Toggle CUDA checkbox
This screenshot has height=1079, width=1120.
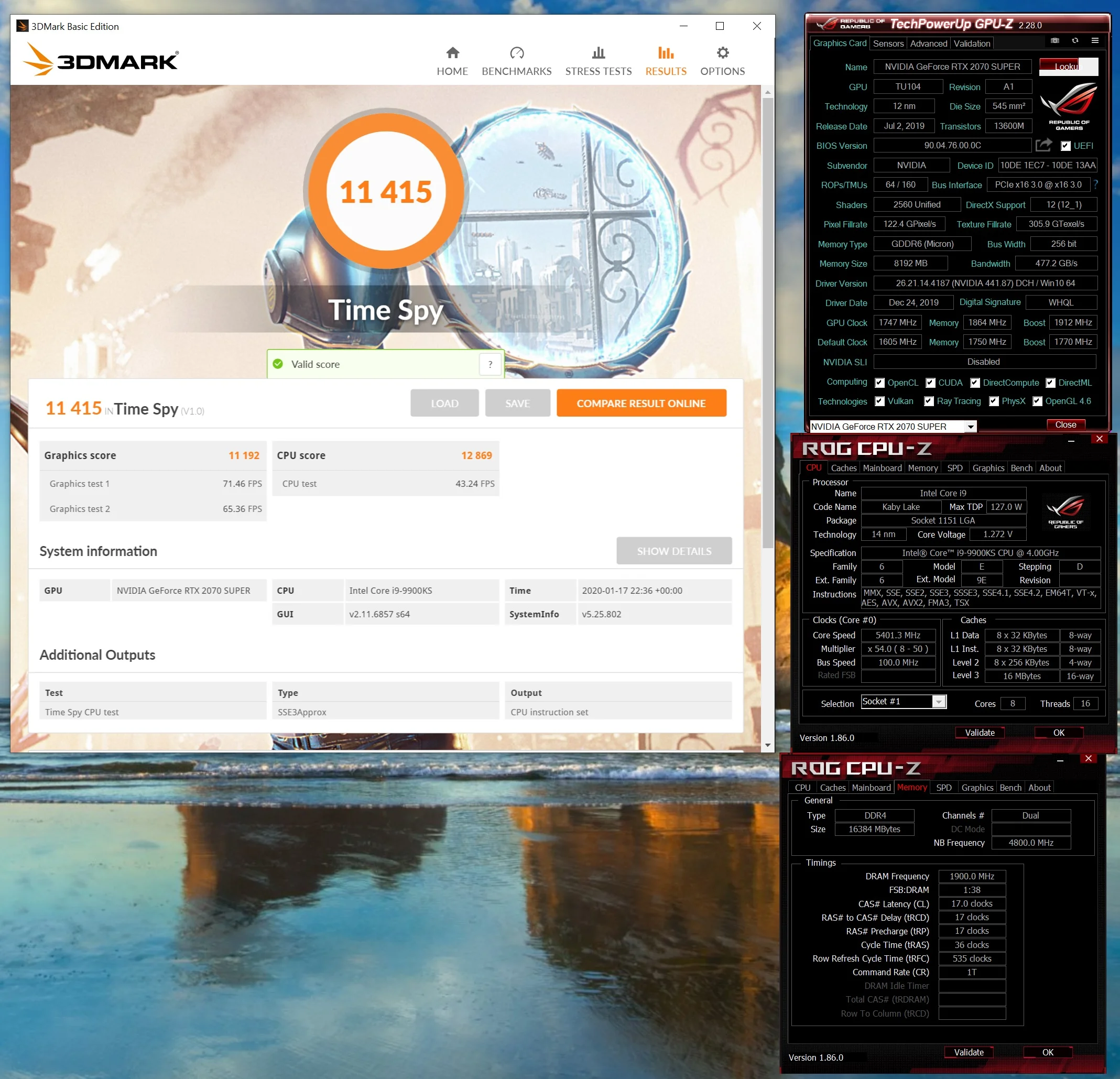(x=931, y=383)
